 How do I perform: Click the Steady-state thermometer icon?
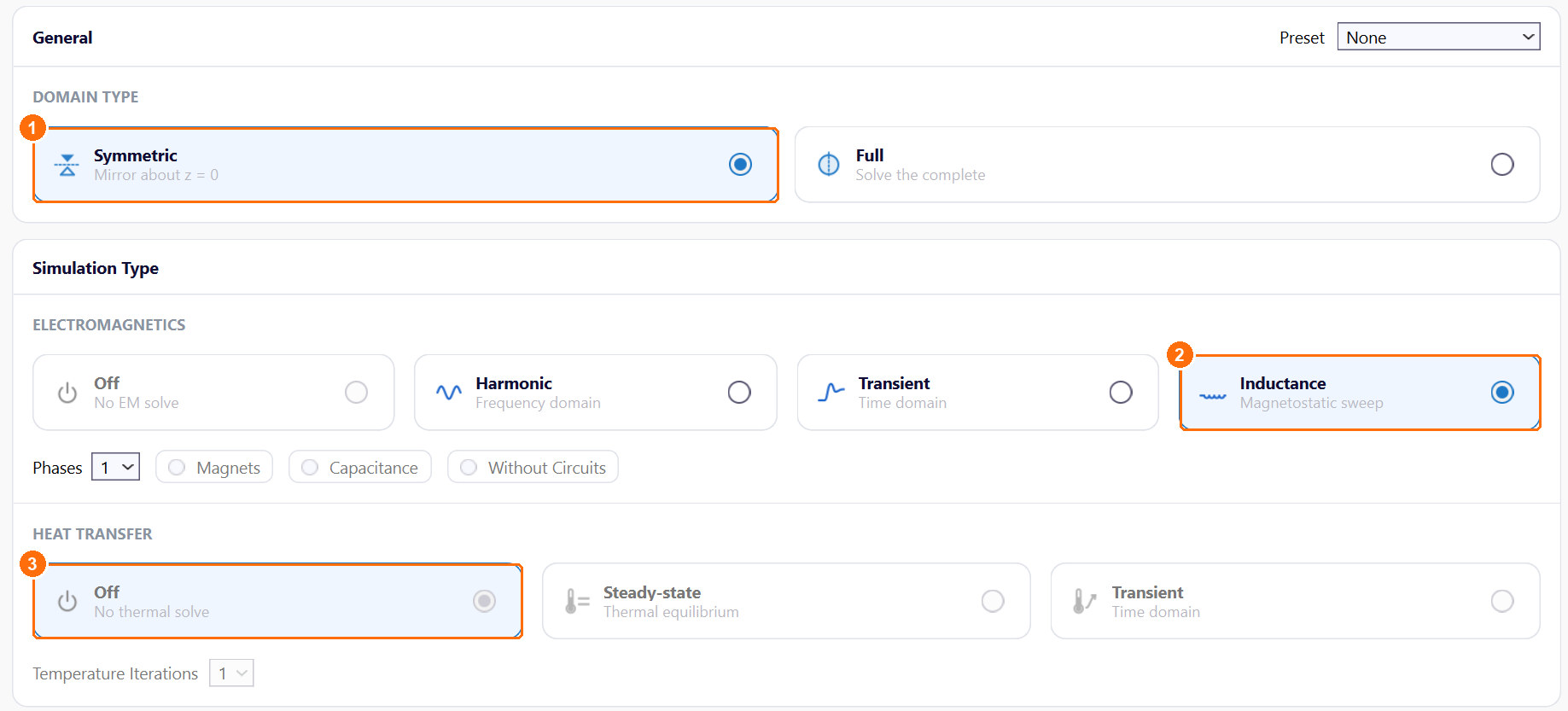(x=577, y=602)
